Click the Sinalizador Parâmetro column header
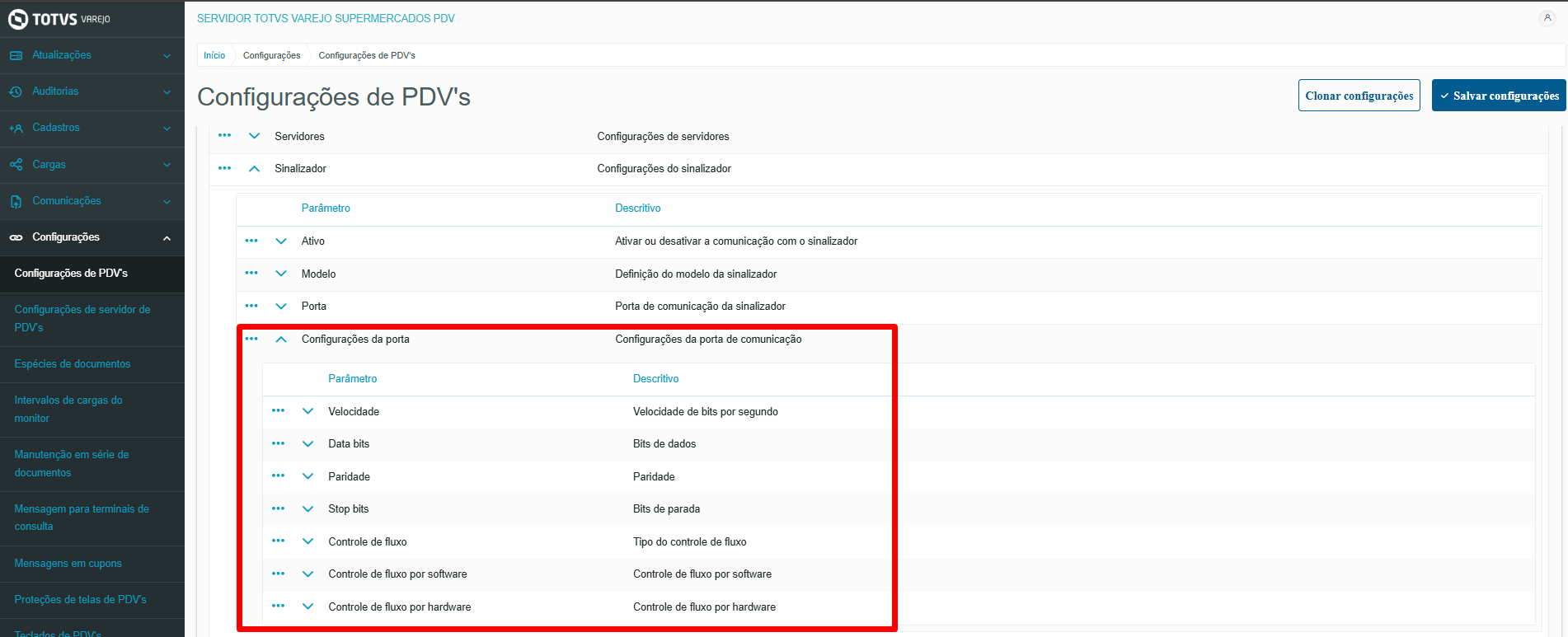1568x637 pixels. (326, 208)
